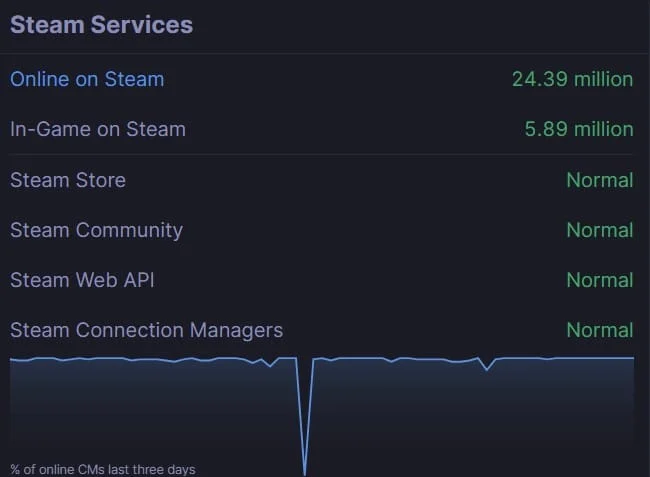Screen dimensions: 650x477
Task: Click the left starting point of the graph line
Action: click(x=11, y=359)
